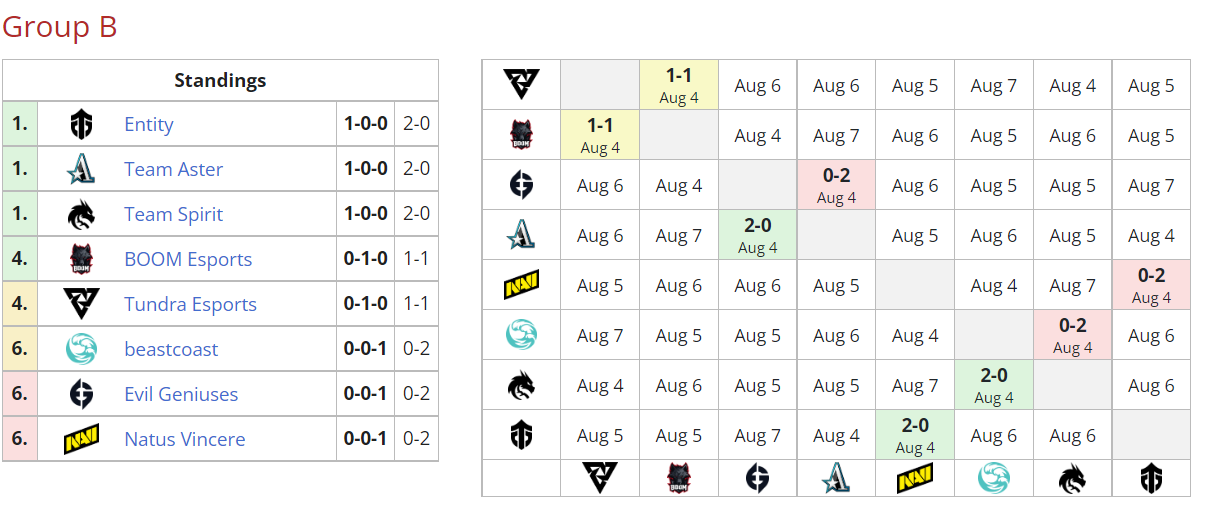
Task: Follow the beastcoast team link
Action: (171, 349)
